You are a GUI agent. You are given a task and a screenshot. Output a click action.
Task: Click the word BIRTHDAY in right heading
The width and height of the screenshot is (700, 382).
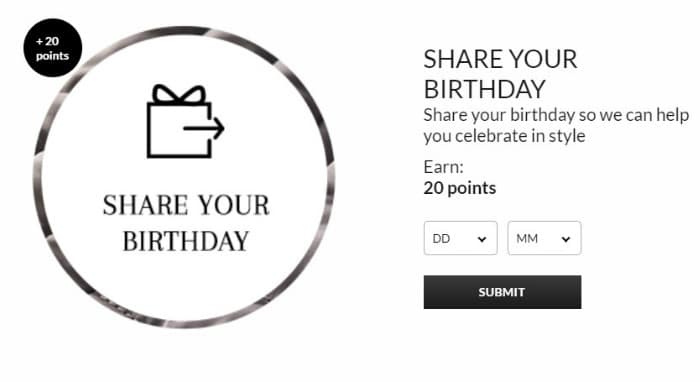484,89
